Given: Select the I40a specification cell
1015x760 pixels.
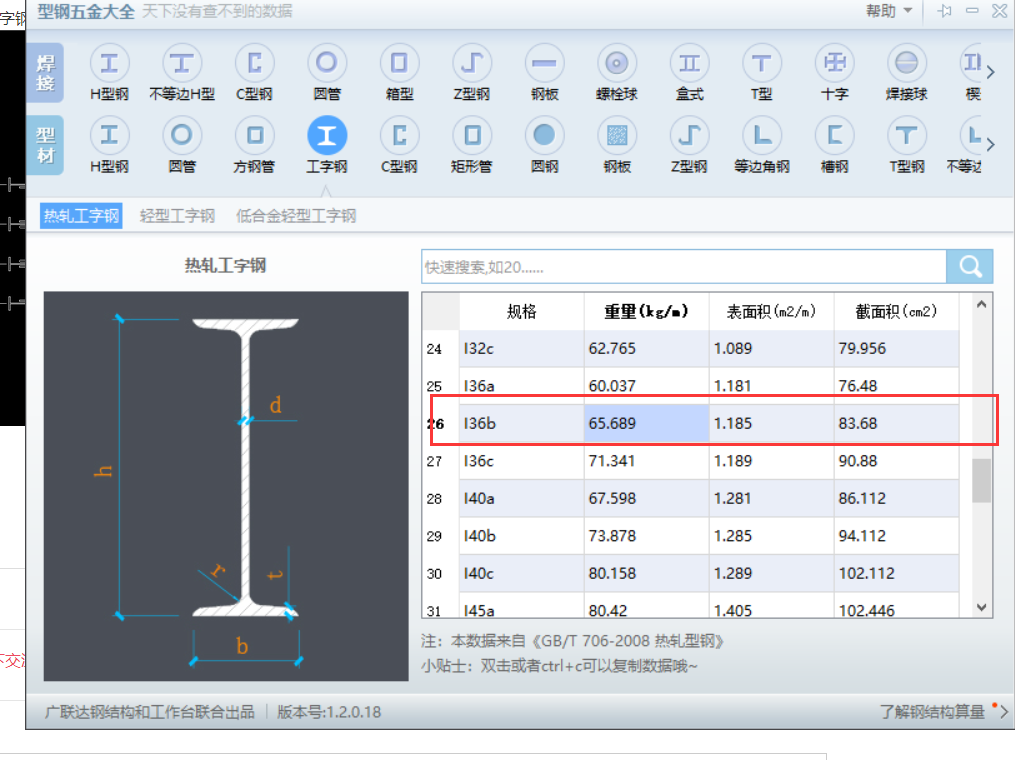Looking at the screenshot, I should 522,498.
